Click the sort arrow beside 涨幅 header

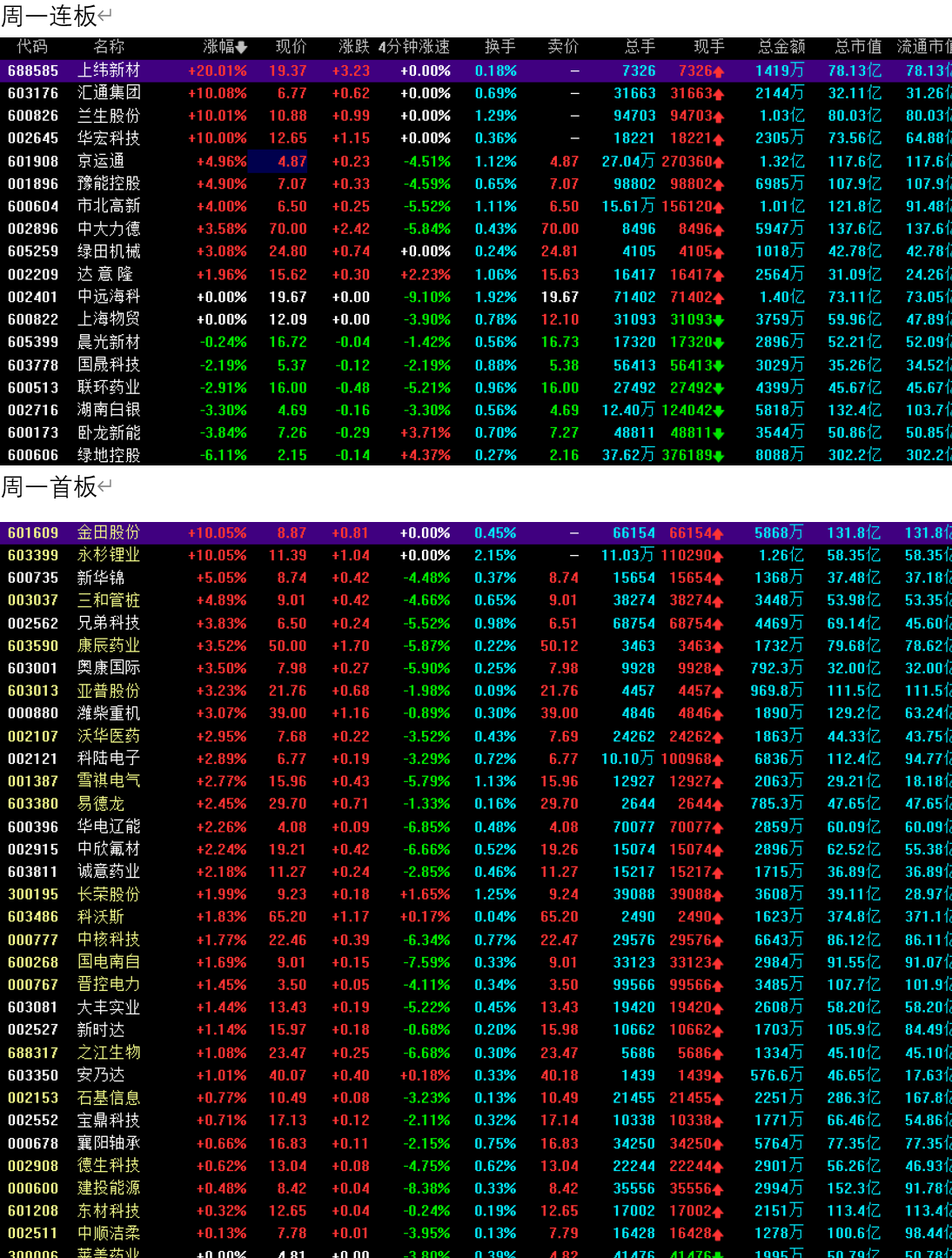(x=241, y=47)
